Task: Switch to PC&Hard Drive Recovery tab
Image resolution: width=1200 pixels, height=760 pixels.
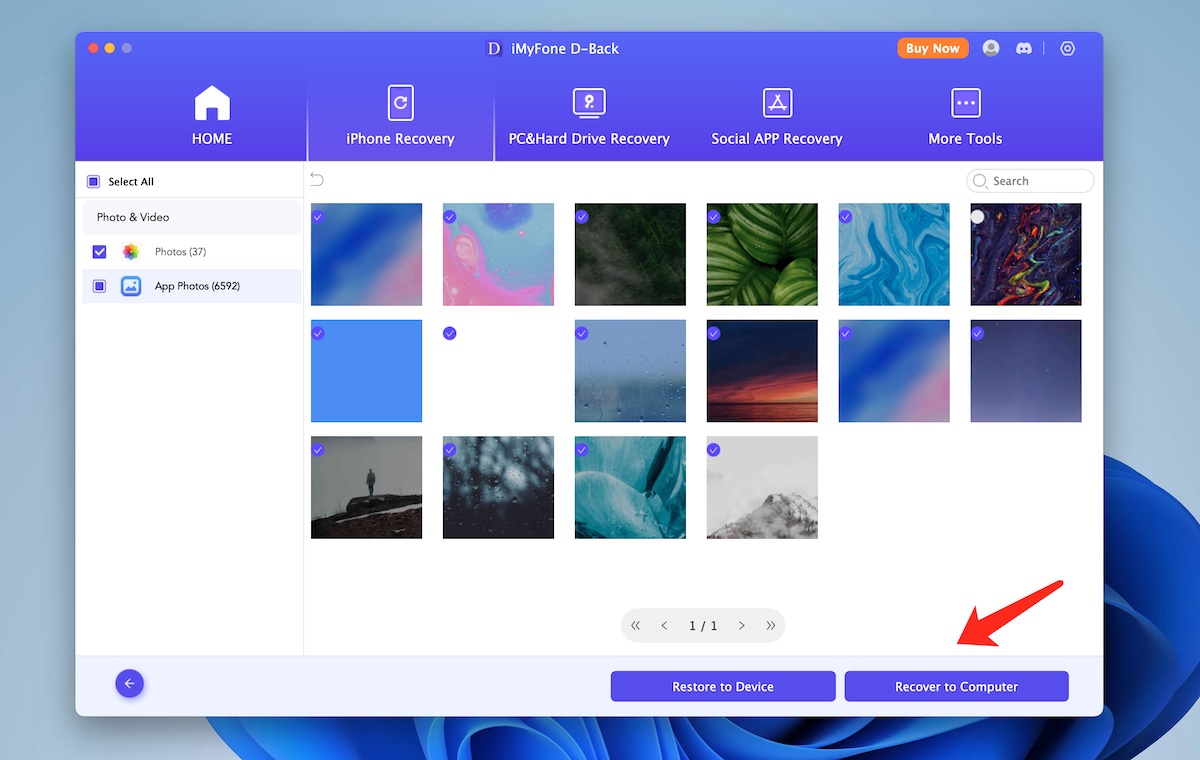Action: click(x=589, y=117)
